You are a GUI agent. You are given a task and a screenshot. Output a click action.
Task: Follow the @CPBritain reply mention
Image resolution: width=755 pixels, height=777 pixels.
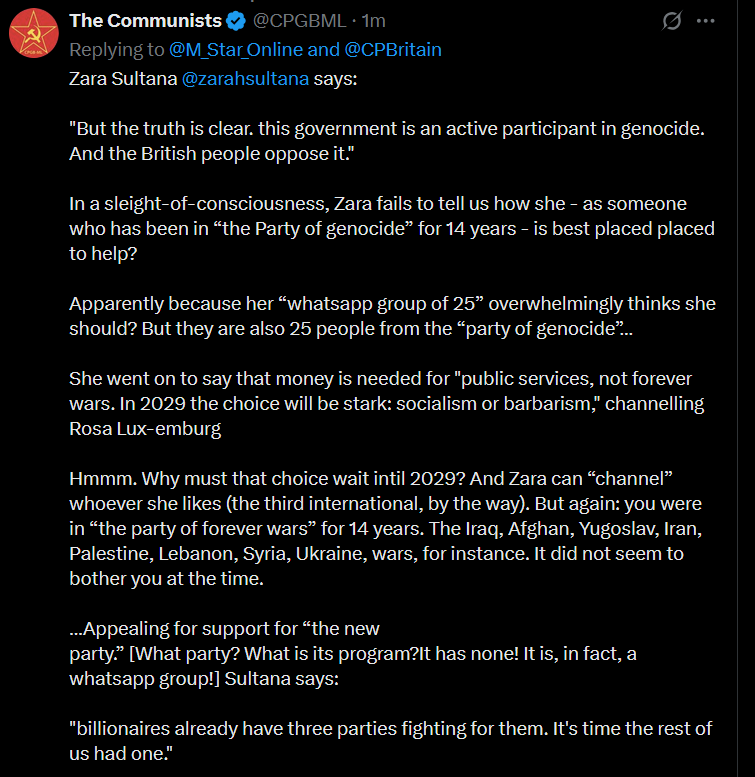tap(392, 50)
